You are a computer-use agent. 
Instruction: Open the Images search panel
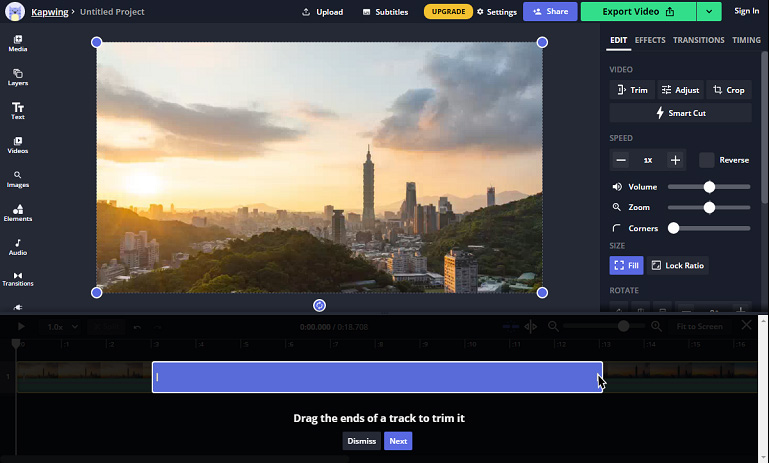click(x=18, y=180)
